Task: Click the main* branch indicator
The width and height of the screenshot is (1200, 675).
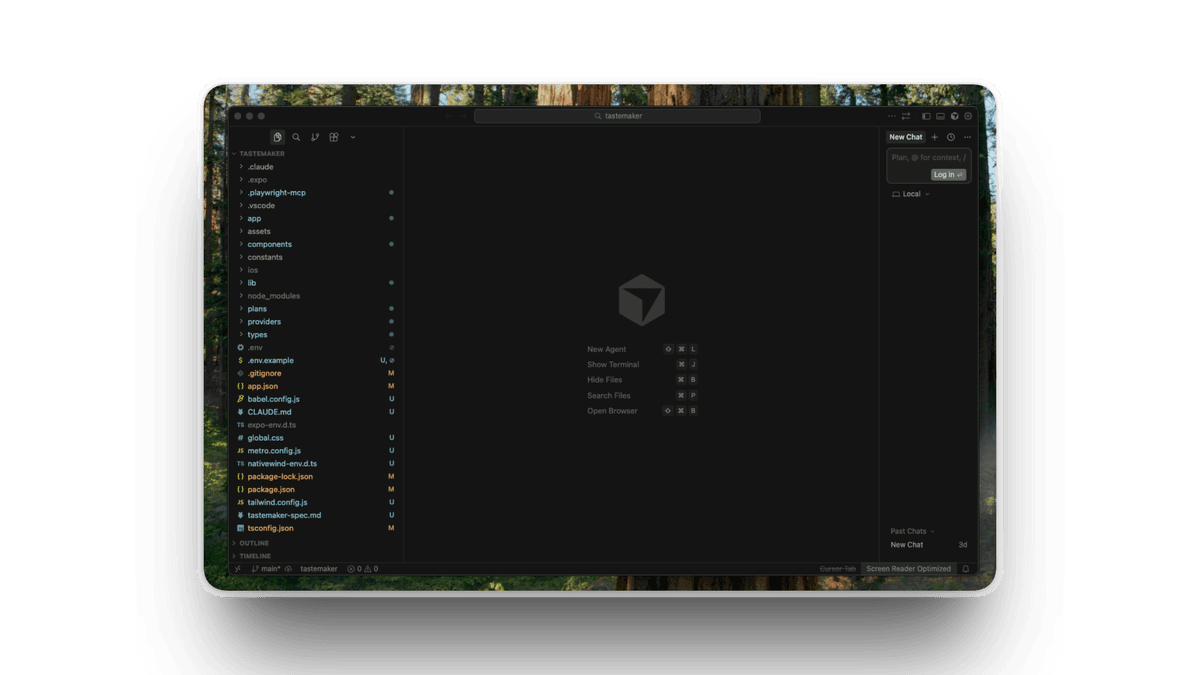Action: (x=266, y=569)
